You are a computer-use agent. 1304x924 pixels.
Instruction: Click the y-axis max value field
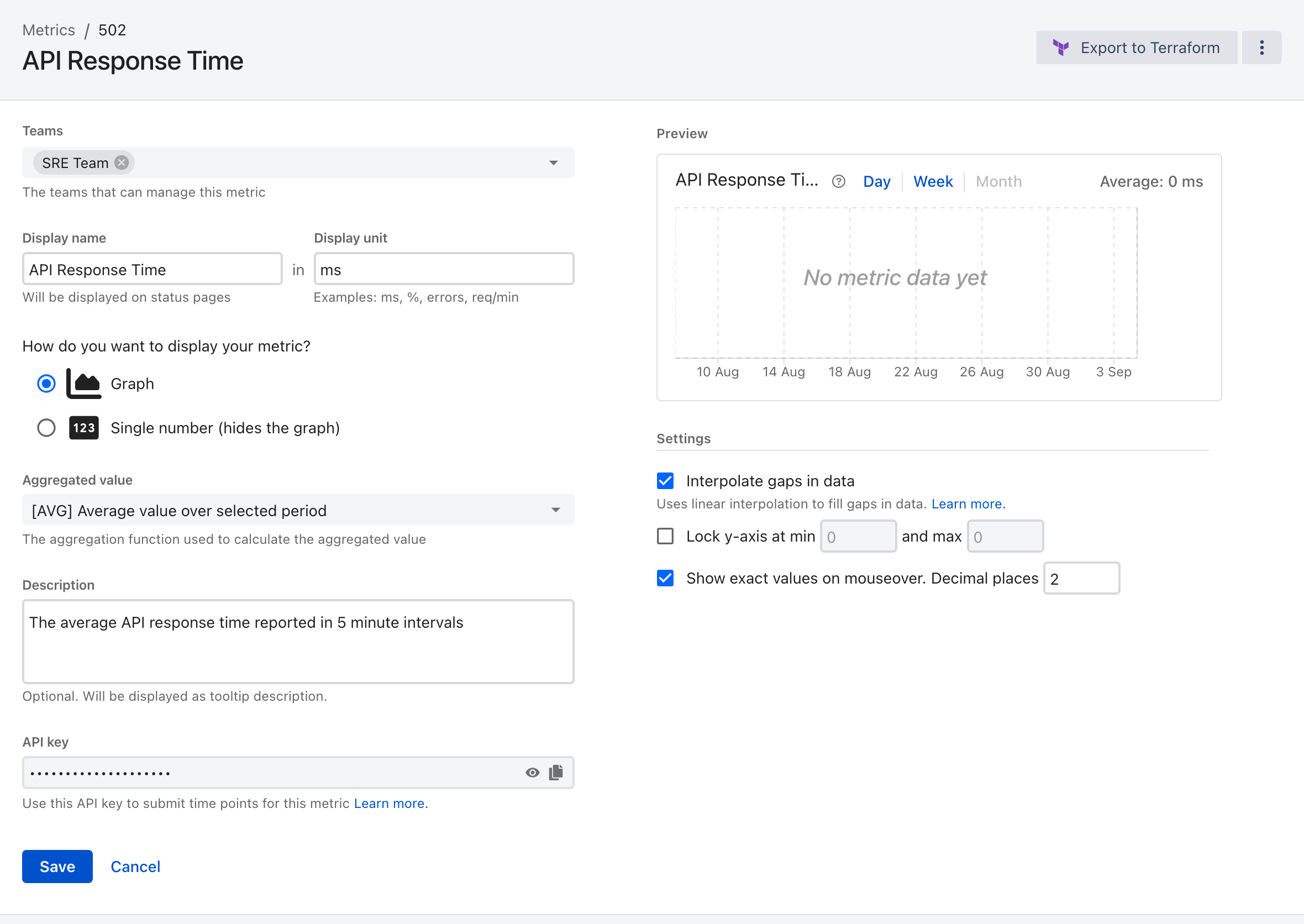[x=1005, y=537]
